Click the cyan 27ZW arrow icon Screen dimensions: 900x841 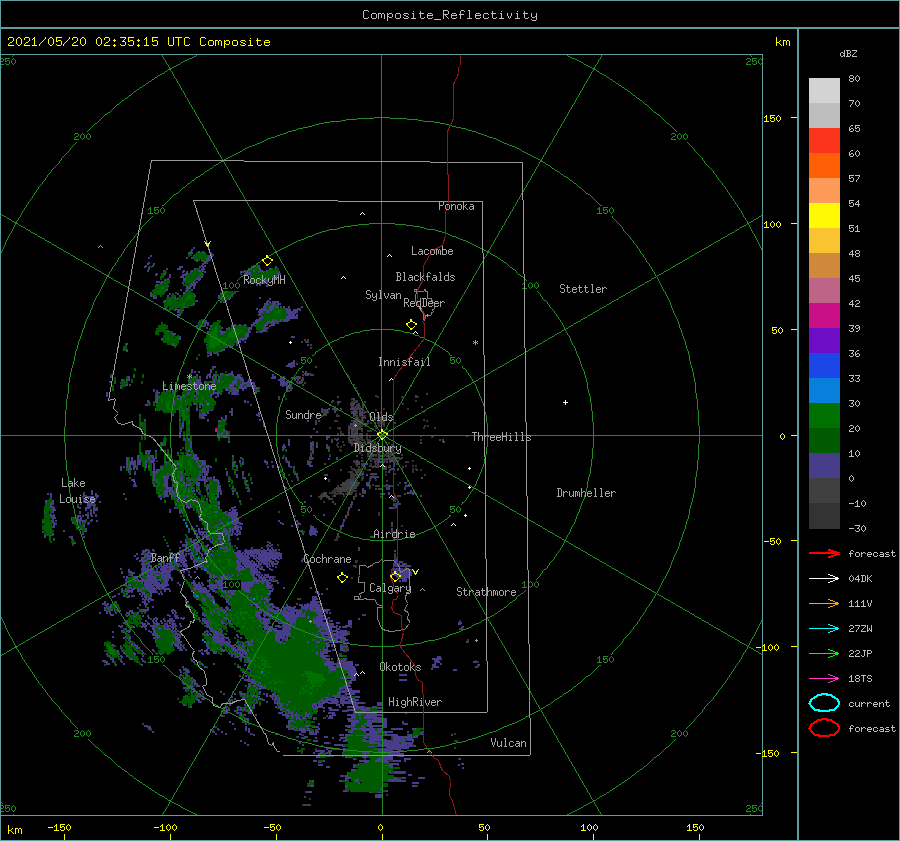point(824,629)
